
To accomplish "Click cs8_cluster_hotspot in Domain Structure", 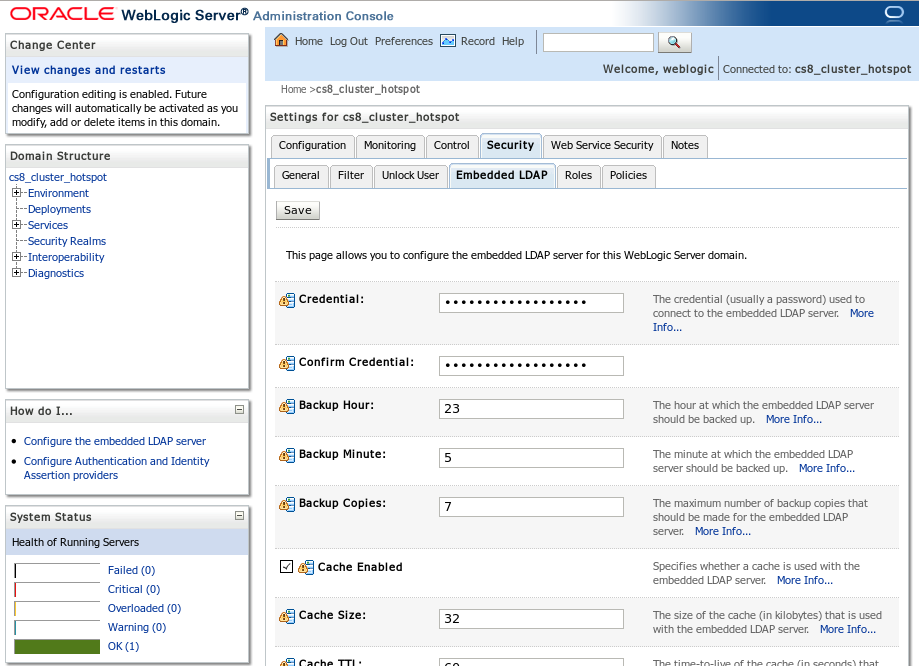I will coord(57,177).
